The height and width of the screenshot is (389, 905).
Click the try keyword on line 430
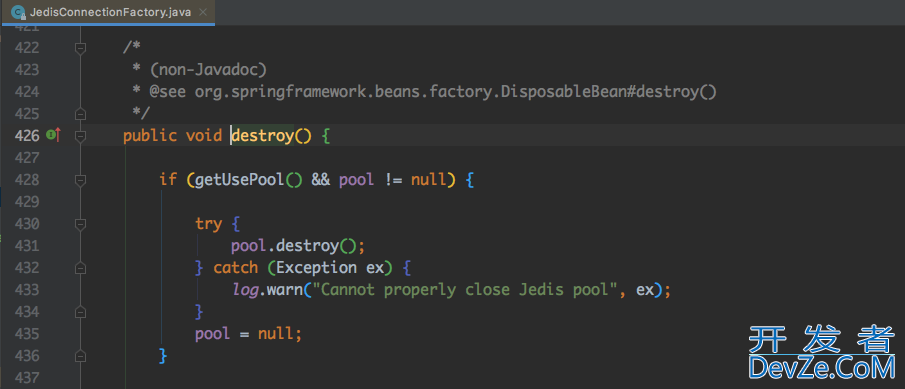(x=208, y=224)
